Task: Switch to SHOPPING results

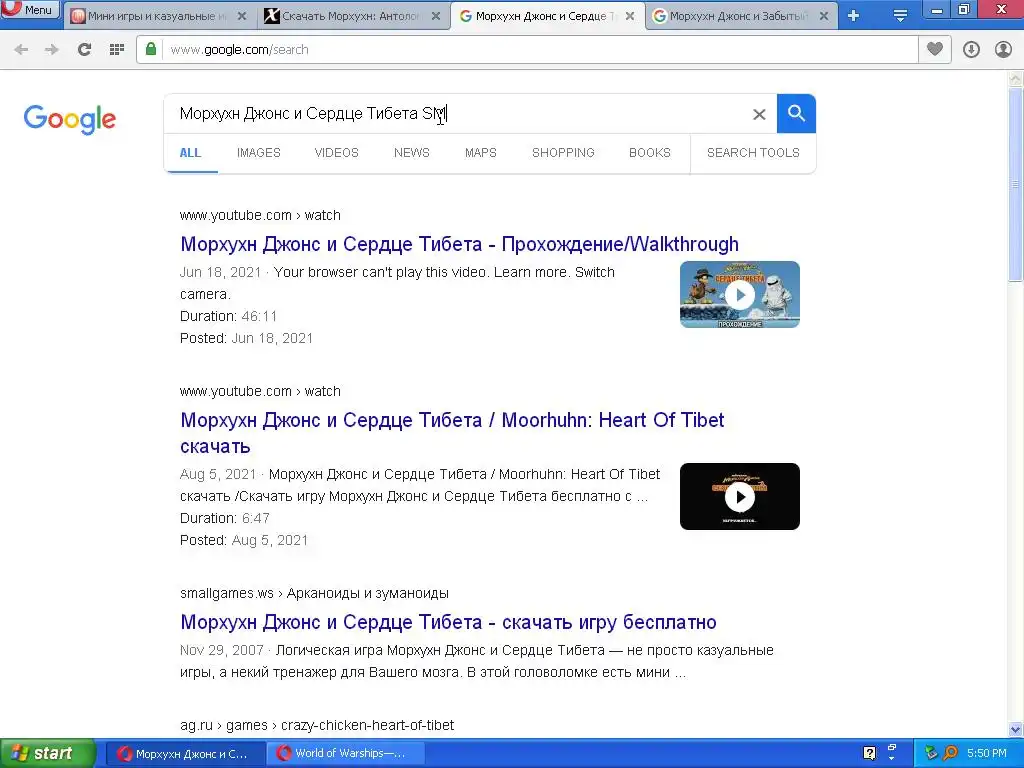Action: [x=563, y=153]
